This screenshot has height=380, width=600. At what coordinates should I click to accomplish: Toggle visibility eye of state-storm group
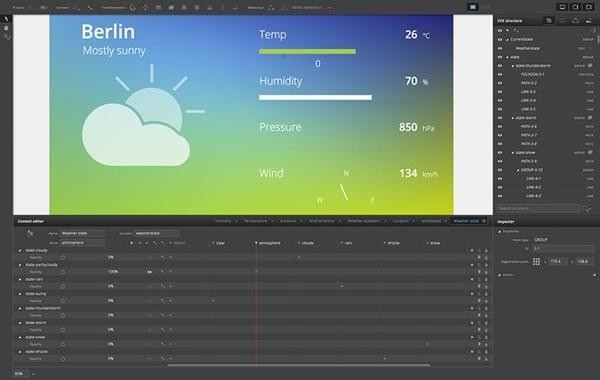(500, 118)
